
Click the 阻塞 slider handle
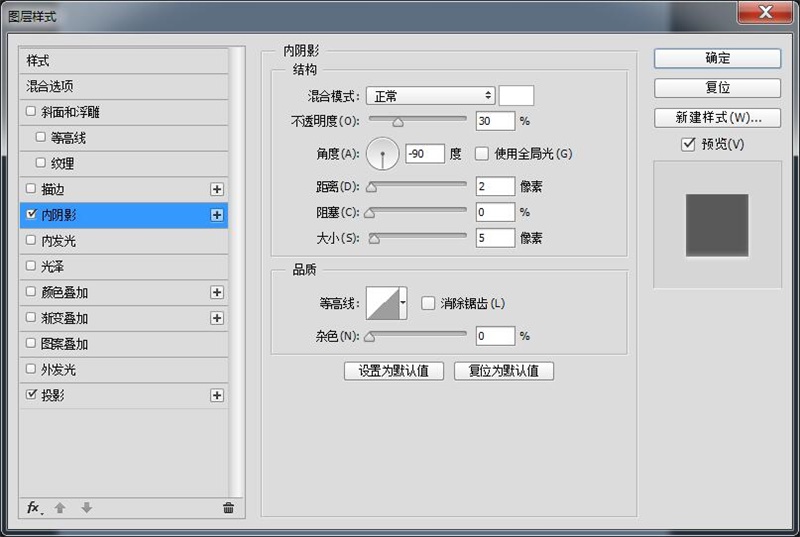370,213
